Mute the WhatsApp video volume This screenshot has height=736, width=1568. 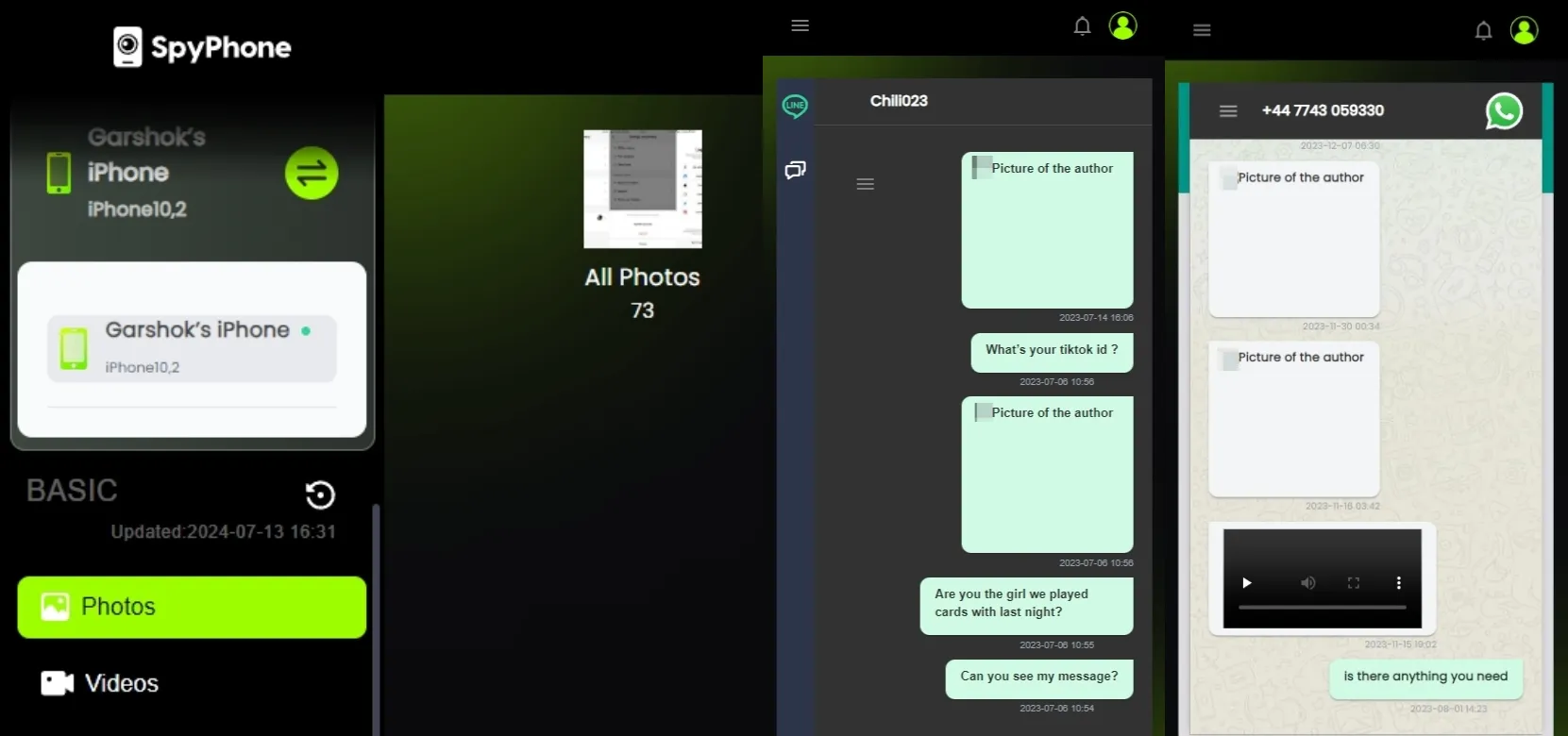point(1308,583)
